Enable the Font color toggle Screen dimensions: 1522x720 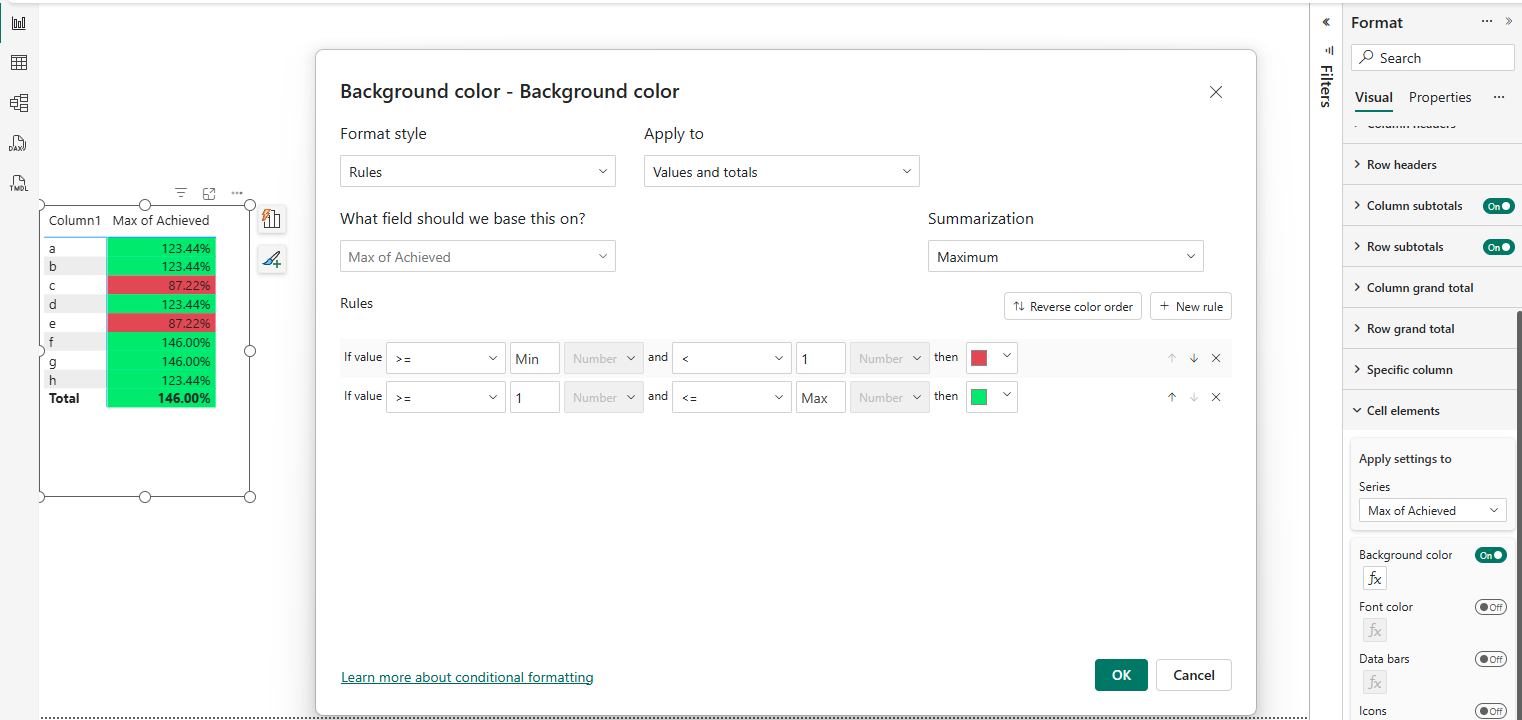(1491, 607)
